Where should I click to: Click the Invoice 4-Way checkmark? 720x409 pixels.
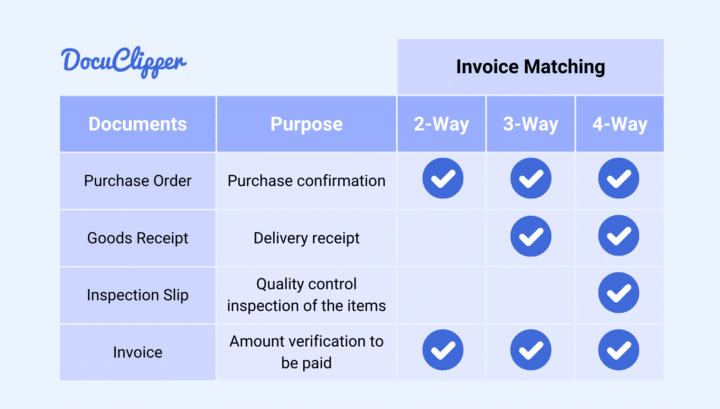[619, 350]
